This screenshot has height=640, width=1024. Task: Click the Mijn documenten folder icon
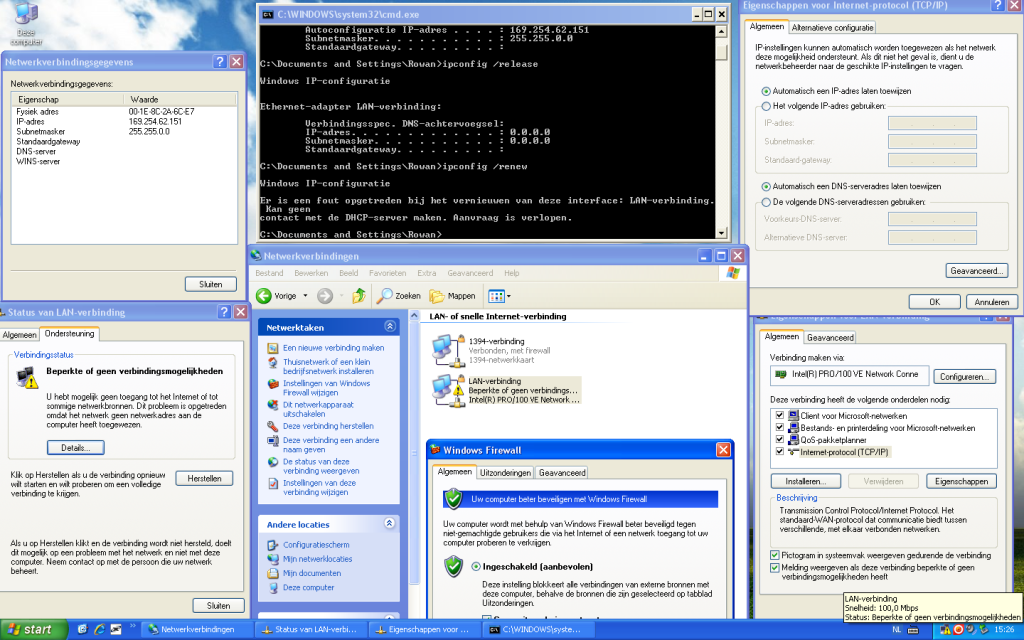(x=273, y=573)
